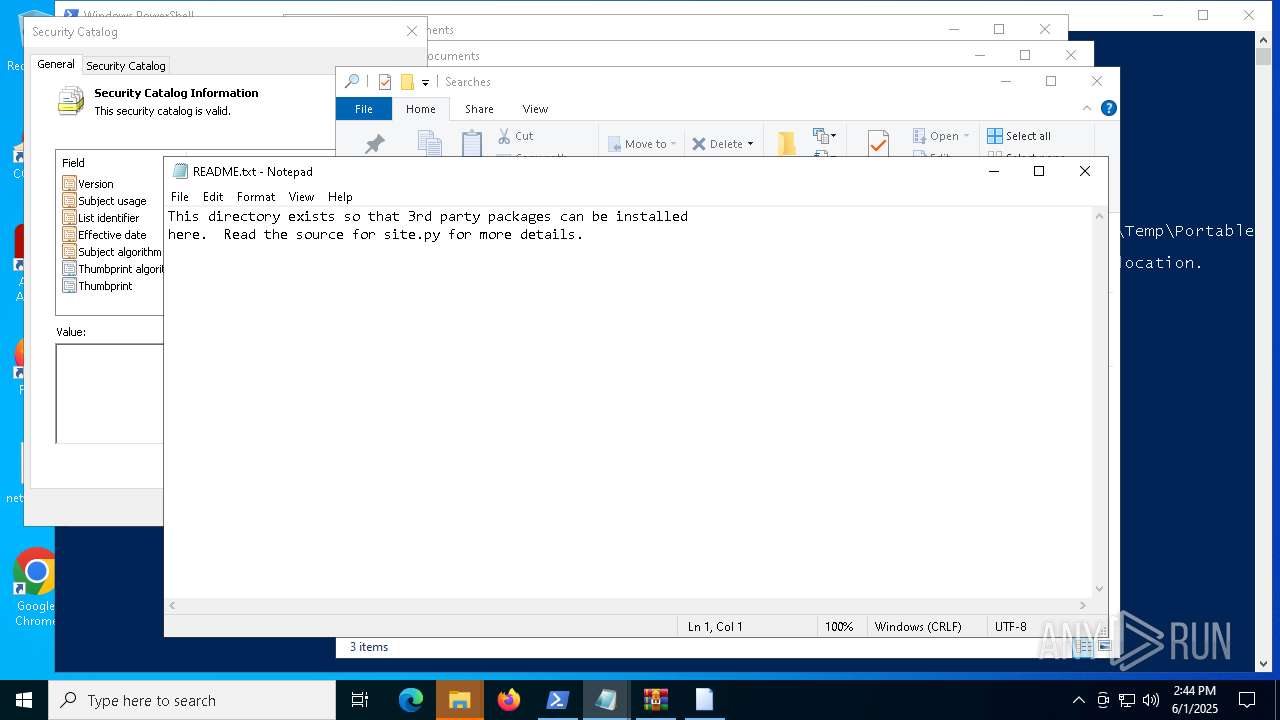Click the Notepad title bar icon
1280x720 pixels.
pyautogui.click(x=180, y=171)
